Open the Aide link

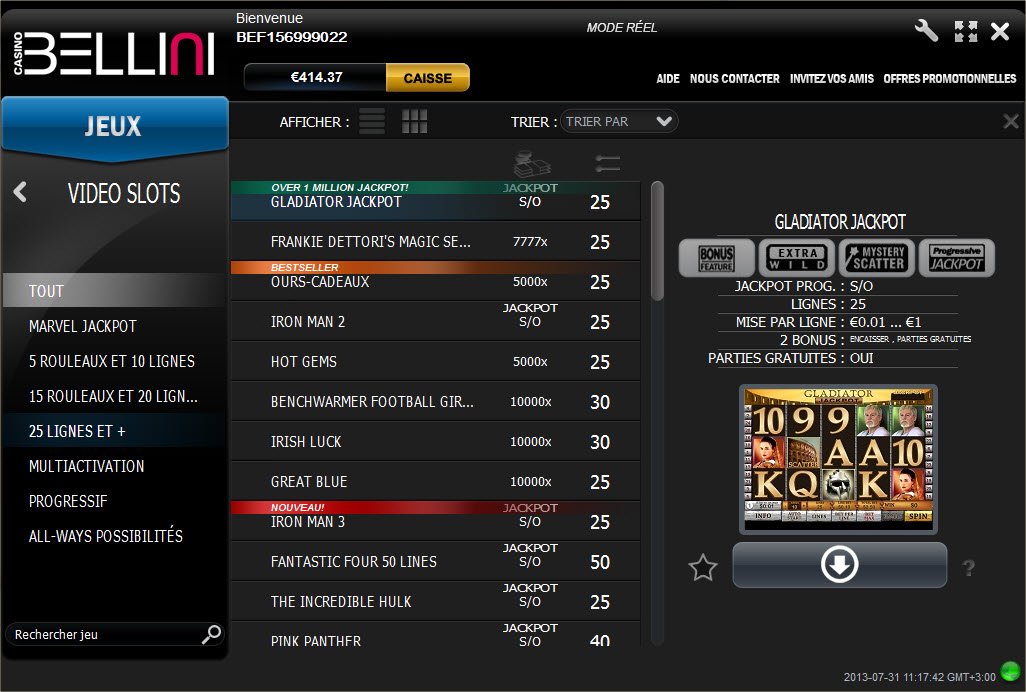point(667,78)
